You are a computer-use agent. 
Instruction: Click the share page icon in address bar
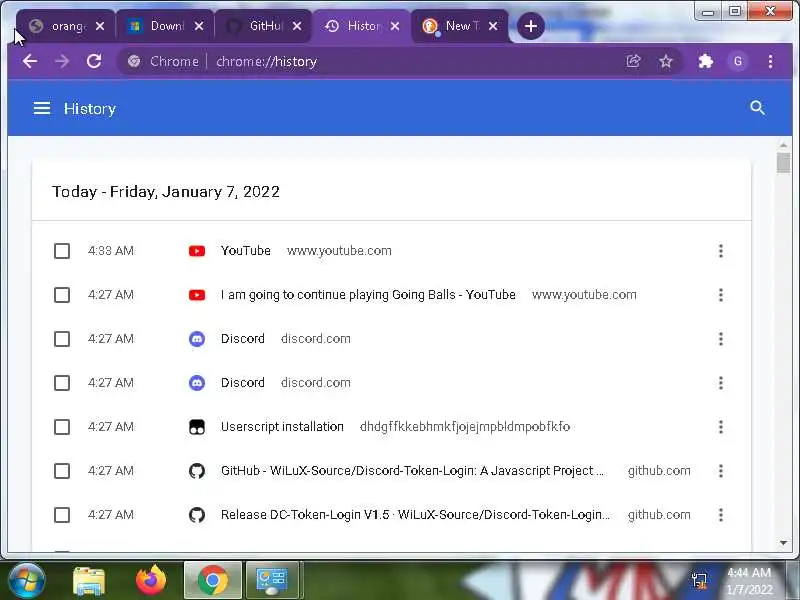click(x=633, y=61)
